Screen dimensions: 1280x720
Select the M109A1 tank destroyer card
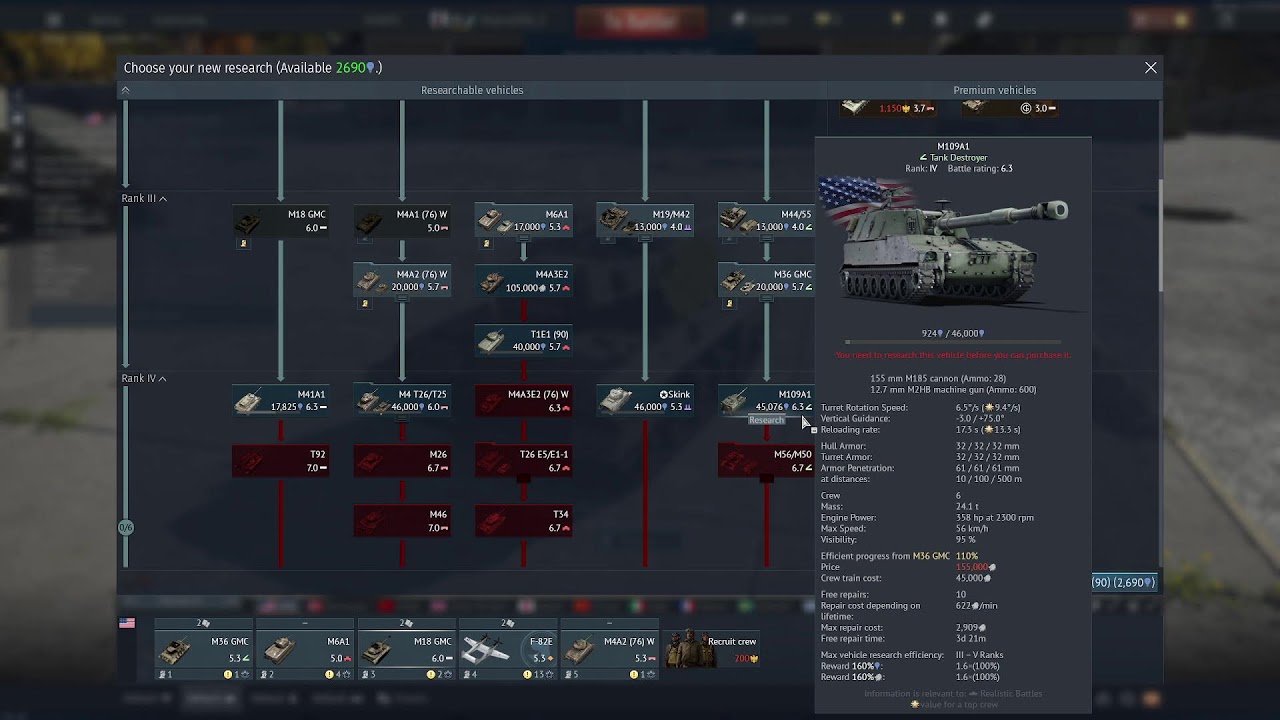(766, 401)
